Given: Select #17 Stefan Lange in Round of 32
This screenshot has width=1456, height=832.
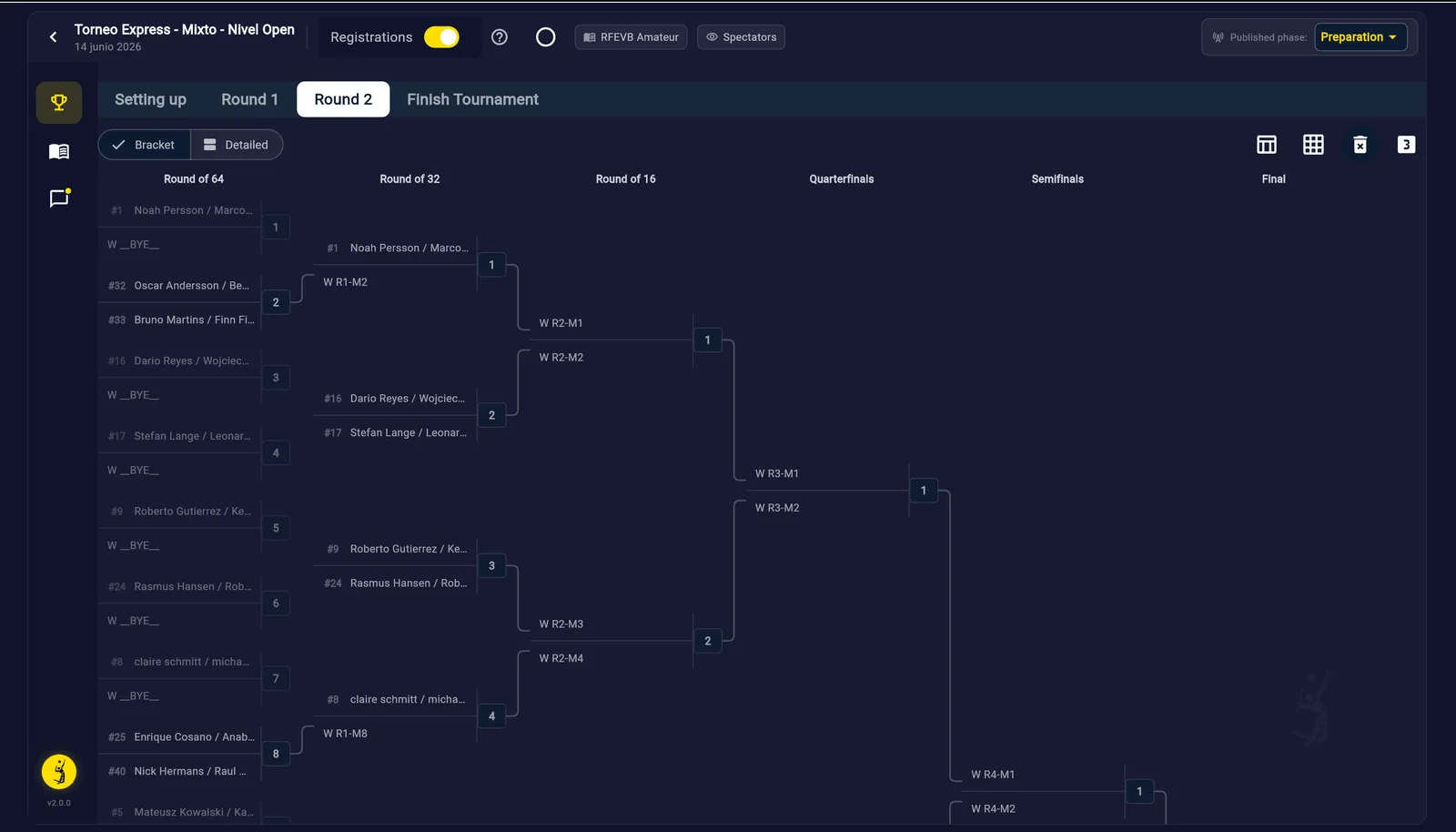Looking at the screenshot, I should coord(395,432).
